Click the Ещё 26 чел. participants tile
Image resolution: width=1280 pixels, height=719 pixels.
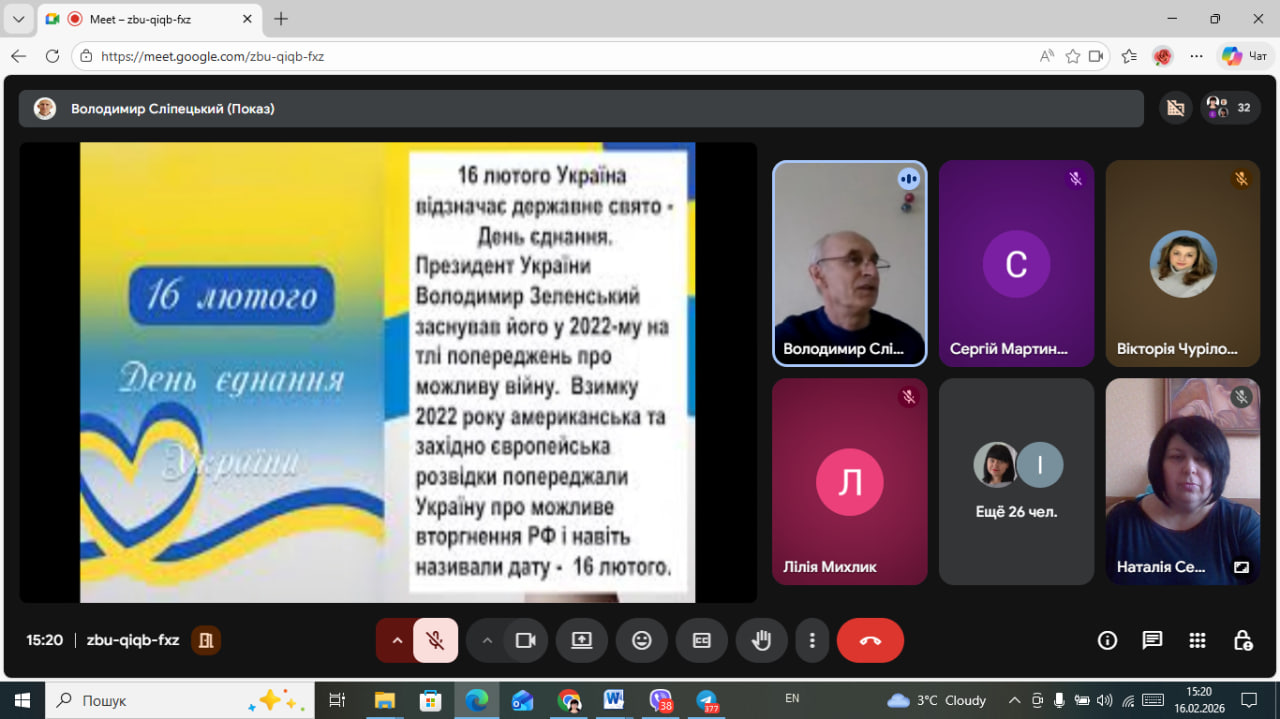point(1016,481)
